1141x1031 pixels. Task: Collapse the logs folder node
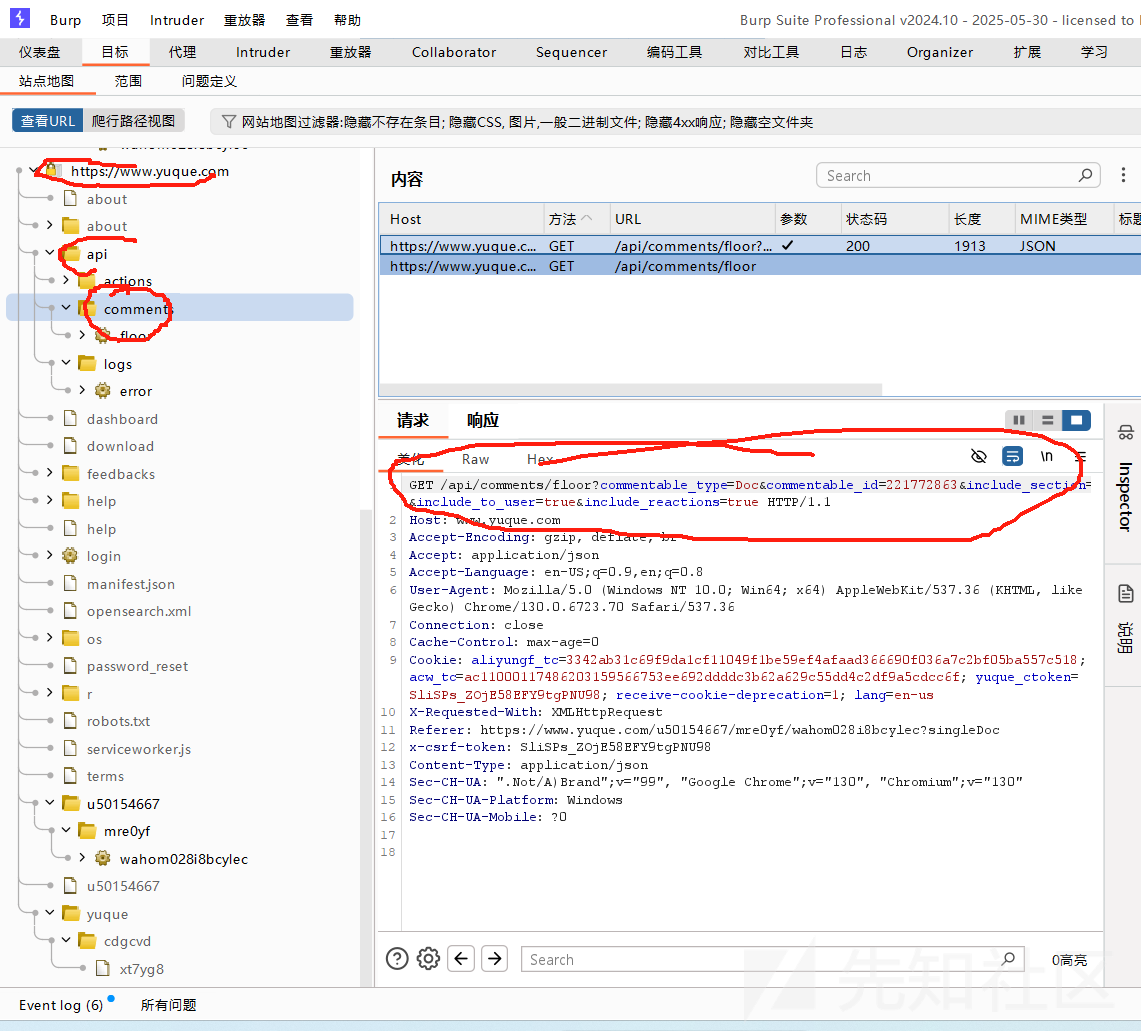[66, 362]
